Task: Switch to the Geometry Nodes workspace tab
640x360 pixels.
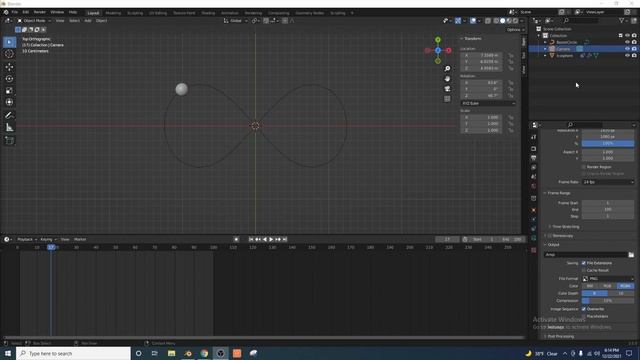Action: pos(309,13)
